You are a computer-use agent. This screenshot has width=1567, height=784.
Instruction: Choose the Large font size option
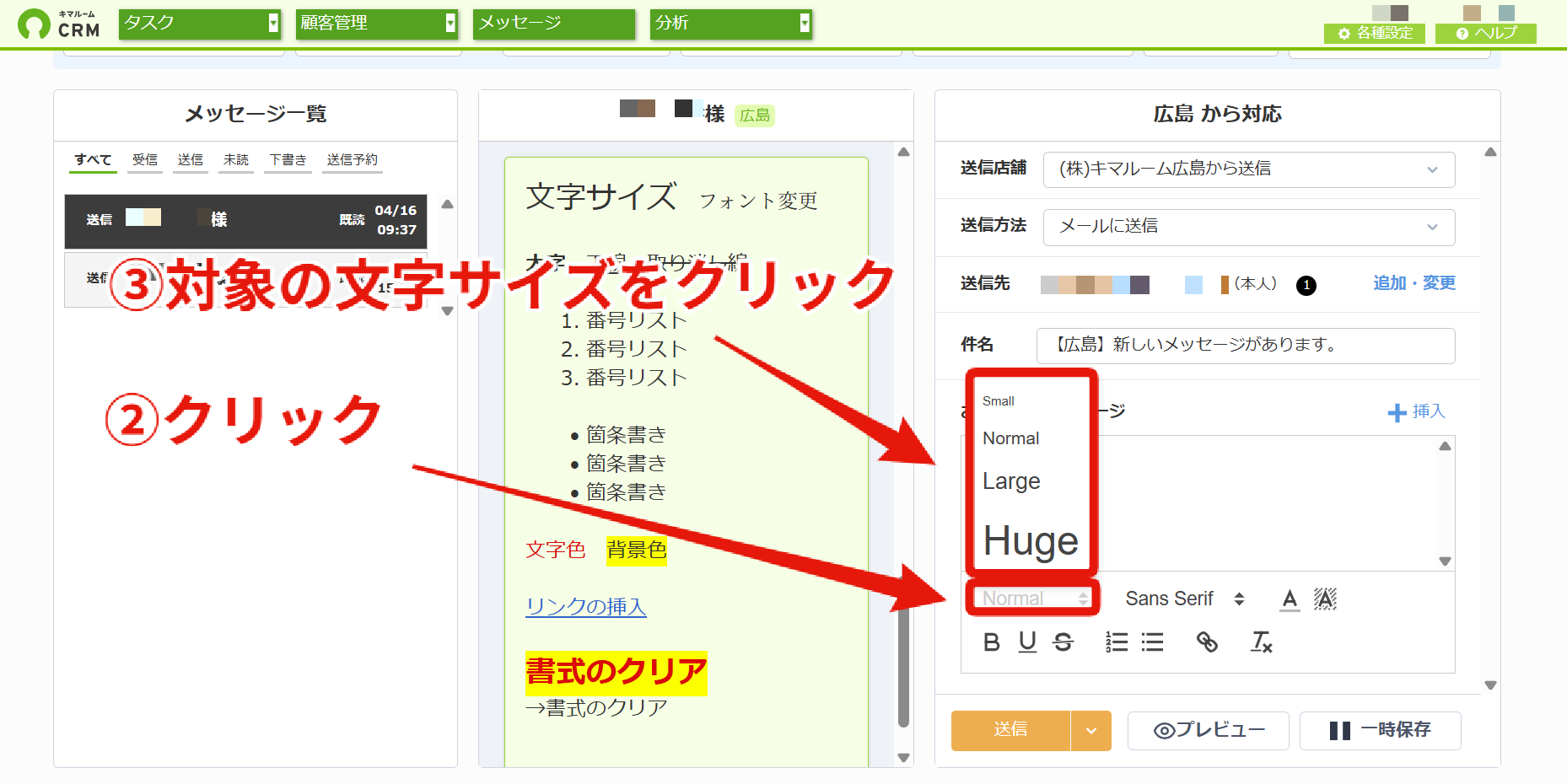(x=1011, y=481)
